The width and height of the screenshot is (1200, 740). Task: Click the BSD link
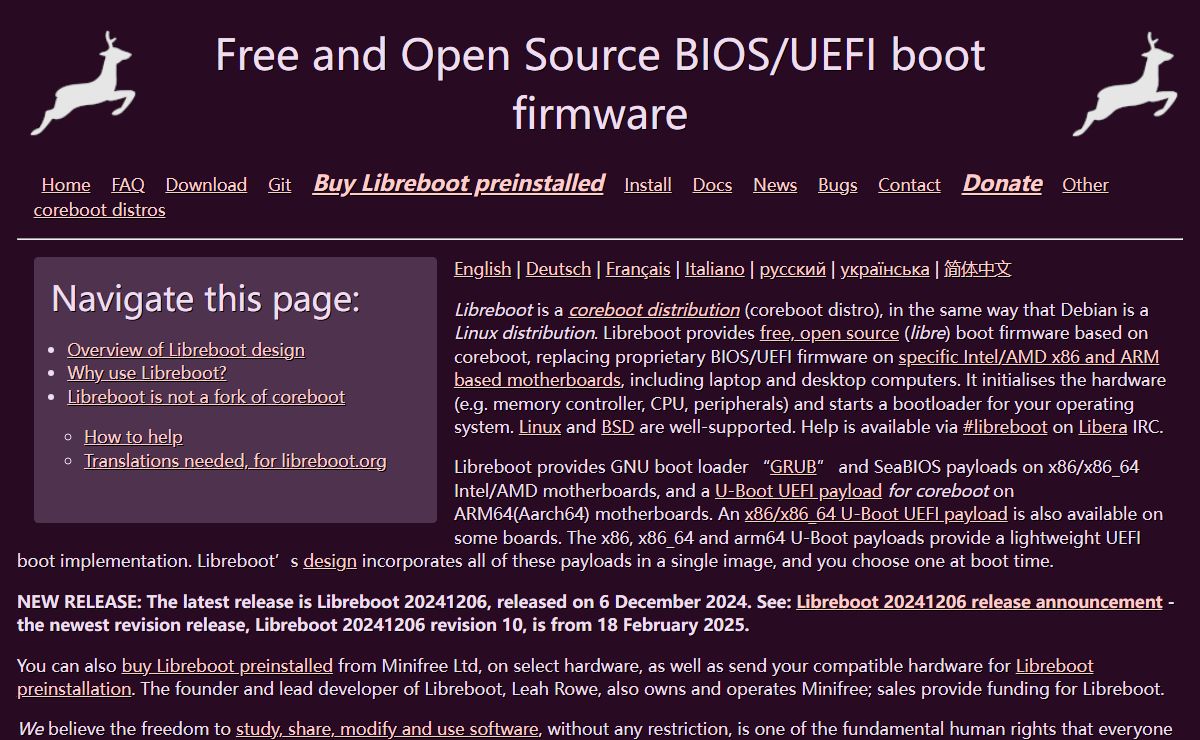coord(618,427)
